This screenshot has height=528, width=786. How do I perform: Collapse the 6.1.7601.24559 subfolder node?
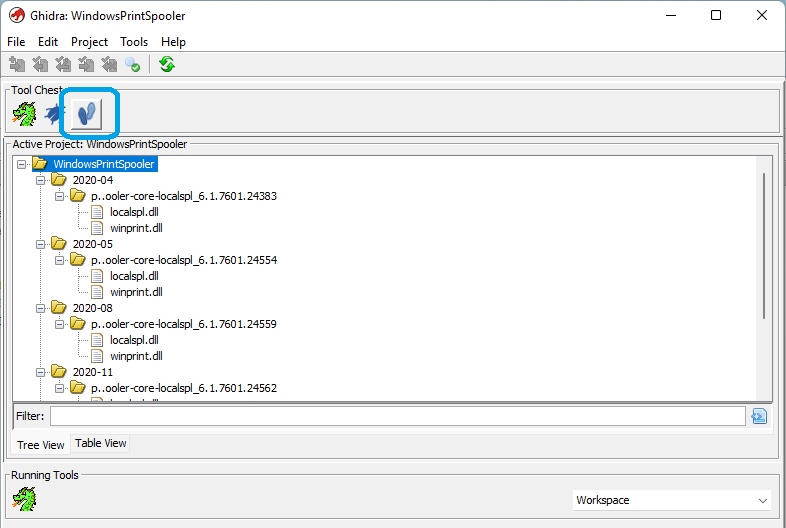pos(59,324)
